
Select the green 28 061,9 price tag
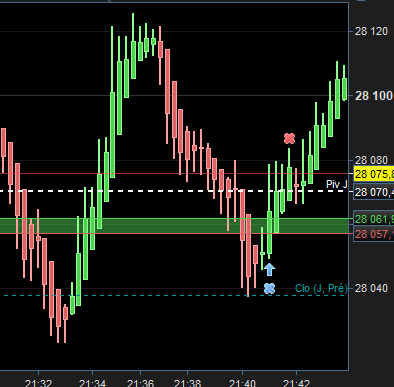(x=374, y=219)
